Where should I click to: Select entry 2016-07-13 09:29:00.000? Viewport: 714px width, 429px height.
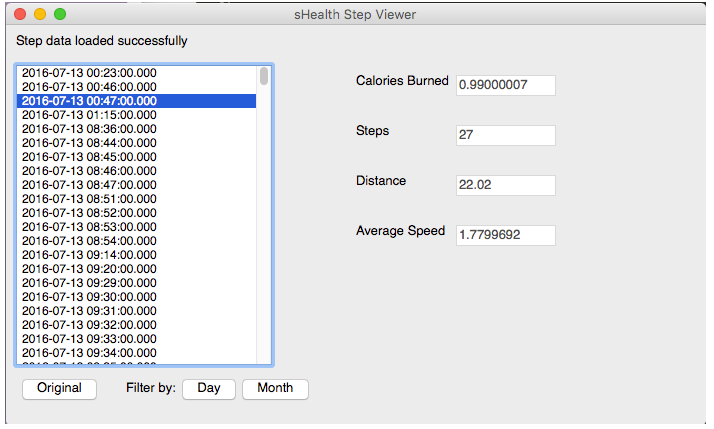[x=136, y=283]
